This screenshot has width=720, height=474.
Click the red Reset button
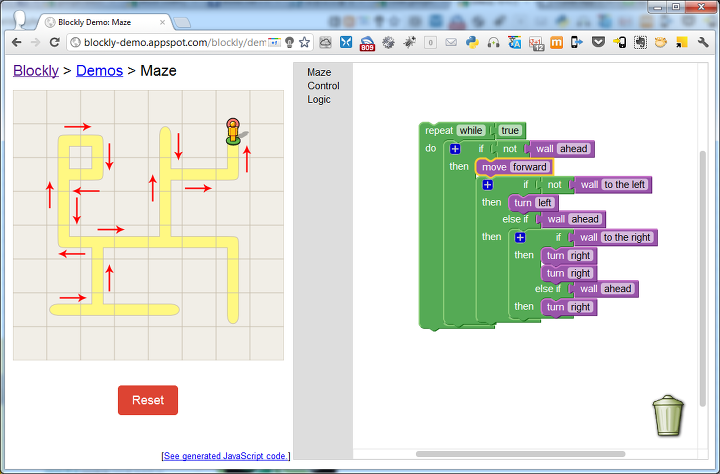[148, 400]
